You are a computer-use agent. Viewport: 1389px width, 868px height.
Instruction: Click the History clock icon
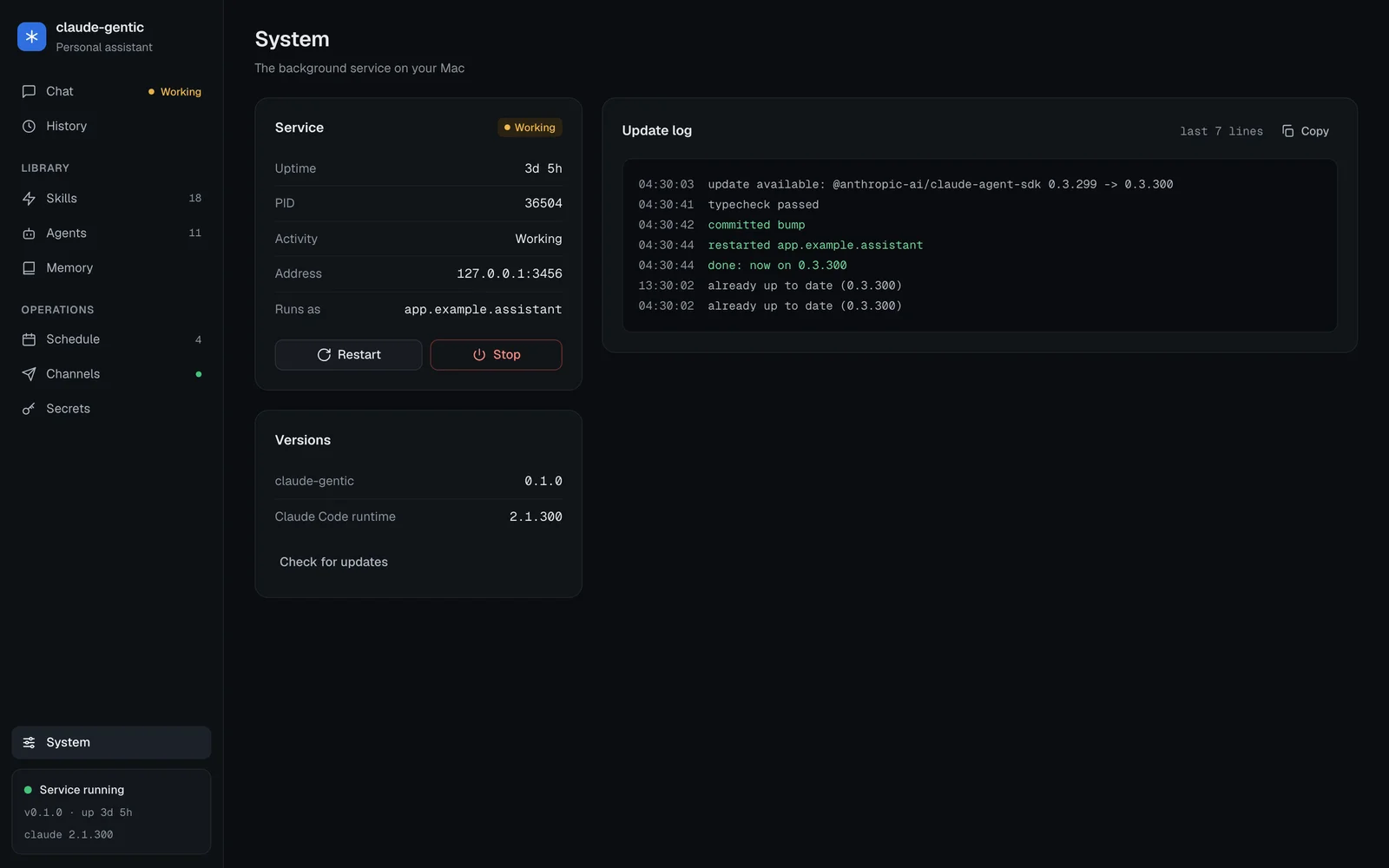[x=29, y=126]
